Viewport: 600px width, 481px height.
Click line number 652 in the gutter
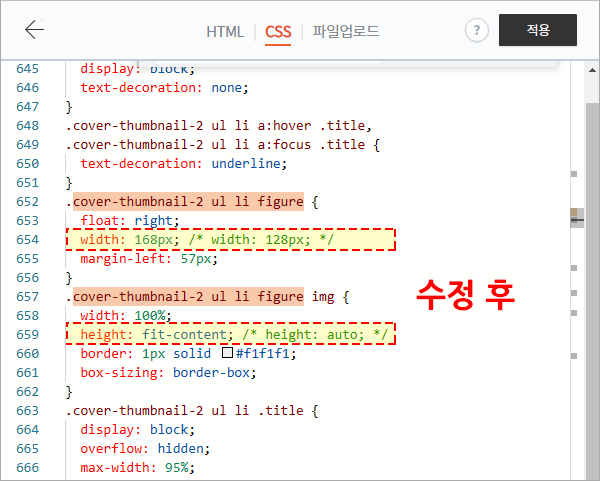(28, 202)
